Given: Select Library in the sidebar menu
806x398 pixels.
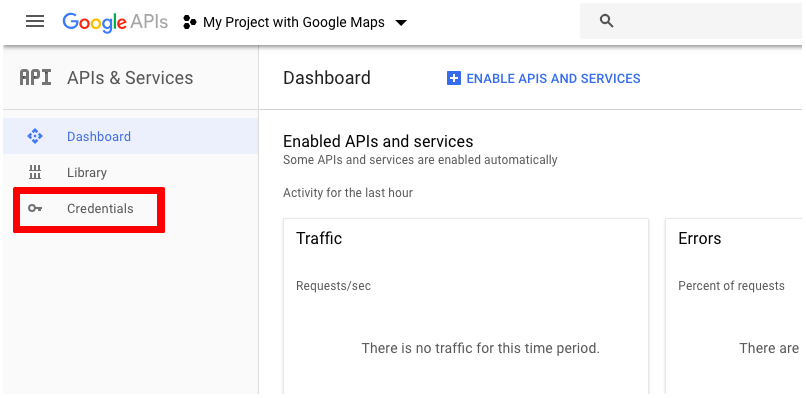Looking at the screenshot, I should coord(131,172).
